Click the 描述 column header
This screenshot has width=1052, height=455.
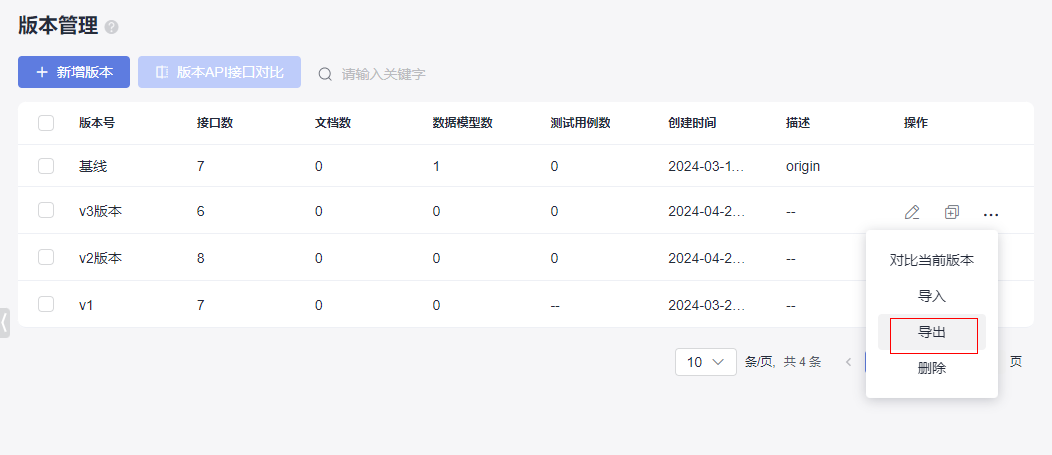click(798, 123)
